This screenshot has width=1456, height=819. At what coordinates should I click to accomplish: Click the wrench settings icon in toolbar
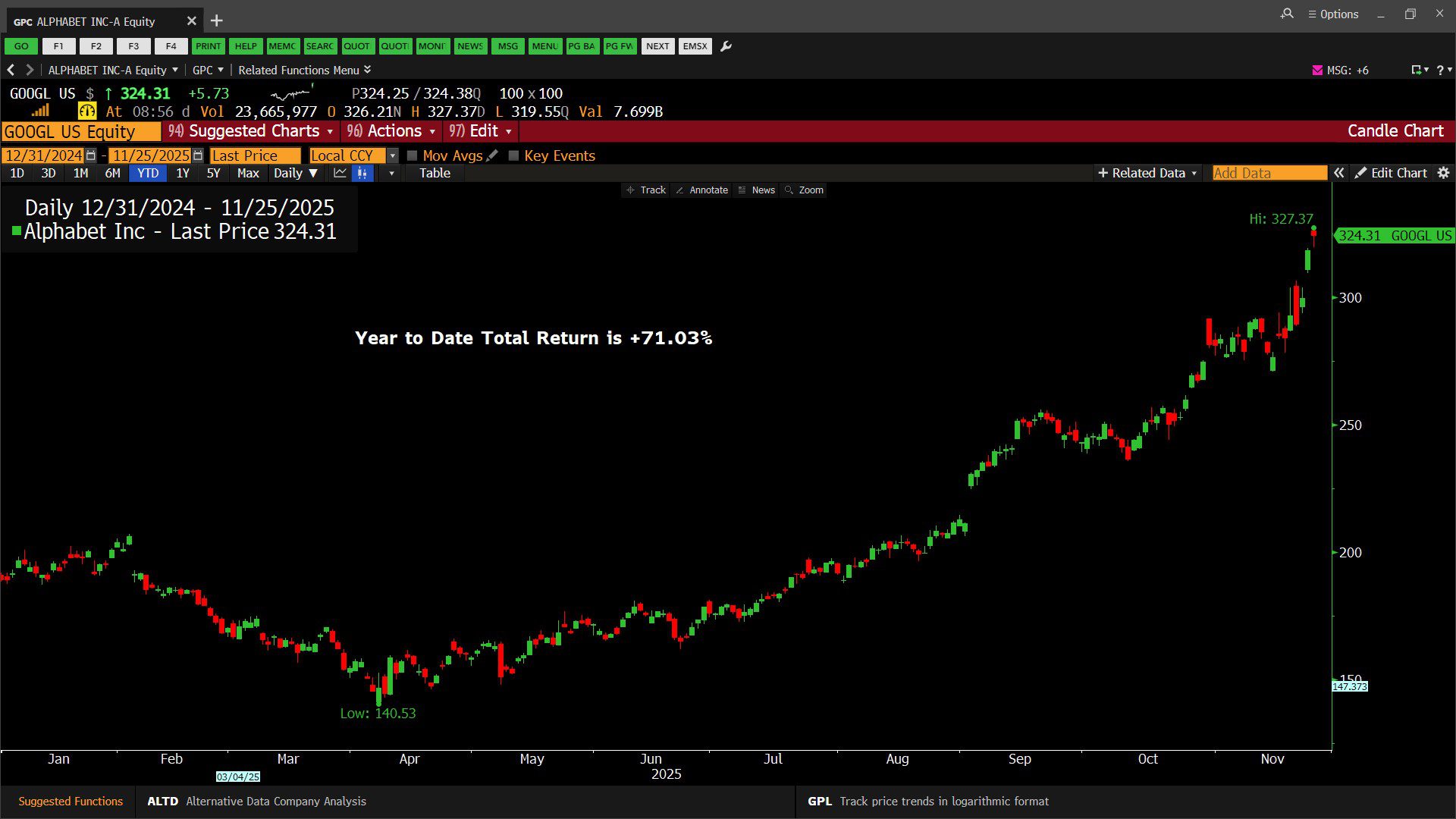[726, 46]
